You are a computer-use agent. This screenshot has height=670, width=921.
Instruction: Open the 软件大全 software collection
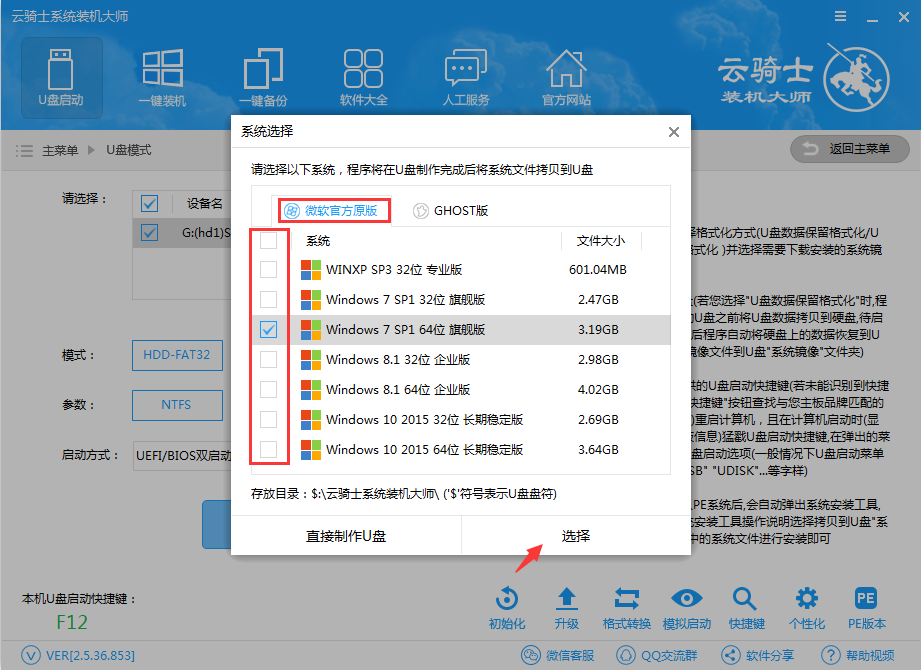point(363,77)
